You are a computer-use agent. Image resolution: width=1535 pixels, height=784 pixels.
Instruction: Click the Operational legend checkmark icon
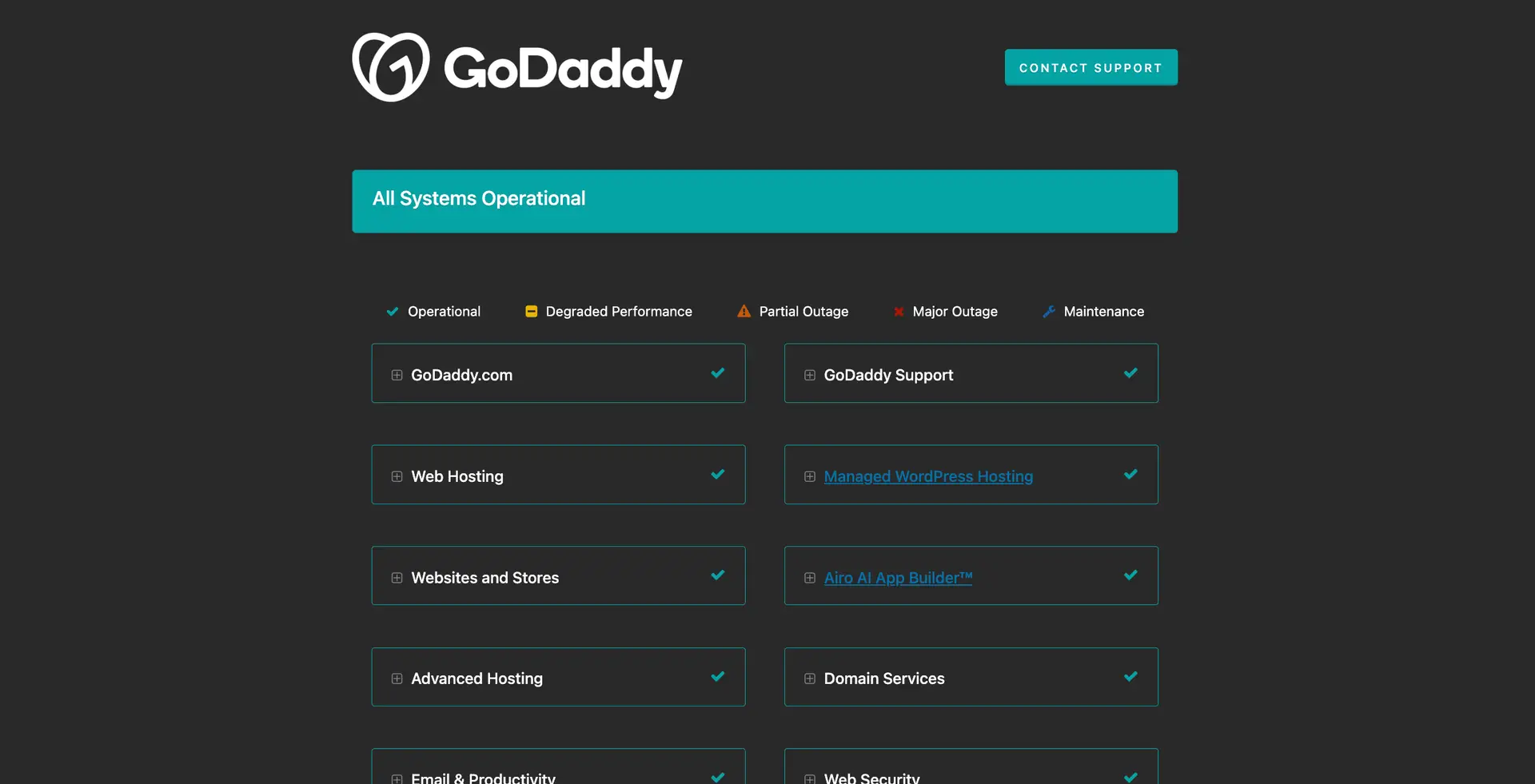point(393,312)
